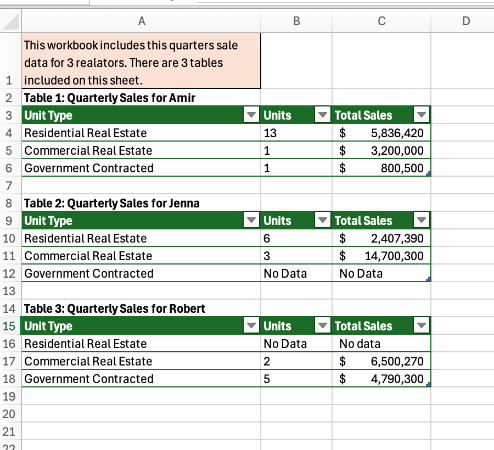Select row 7 header
This screenshot has height=450, width=494.
coord(11,185)
